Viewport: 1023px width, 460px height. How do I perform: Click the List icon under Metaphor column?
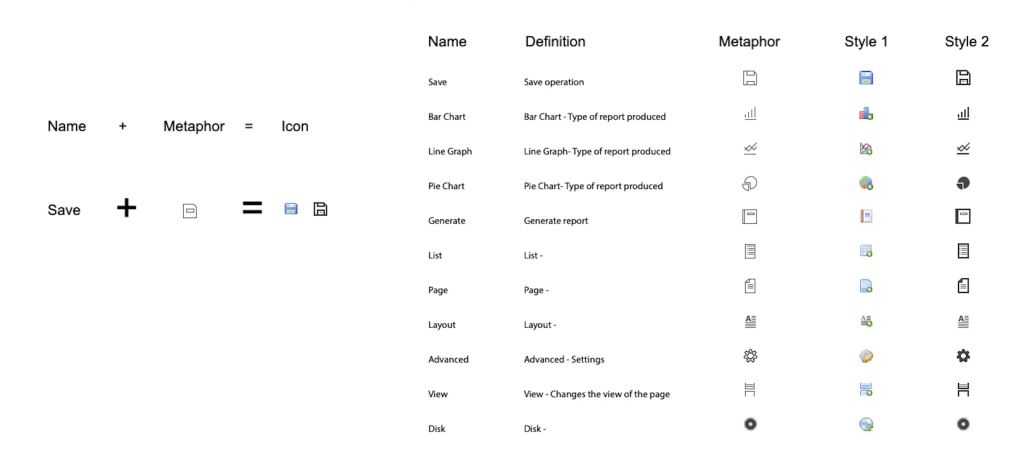[x=749, y=251]
